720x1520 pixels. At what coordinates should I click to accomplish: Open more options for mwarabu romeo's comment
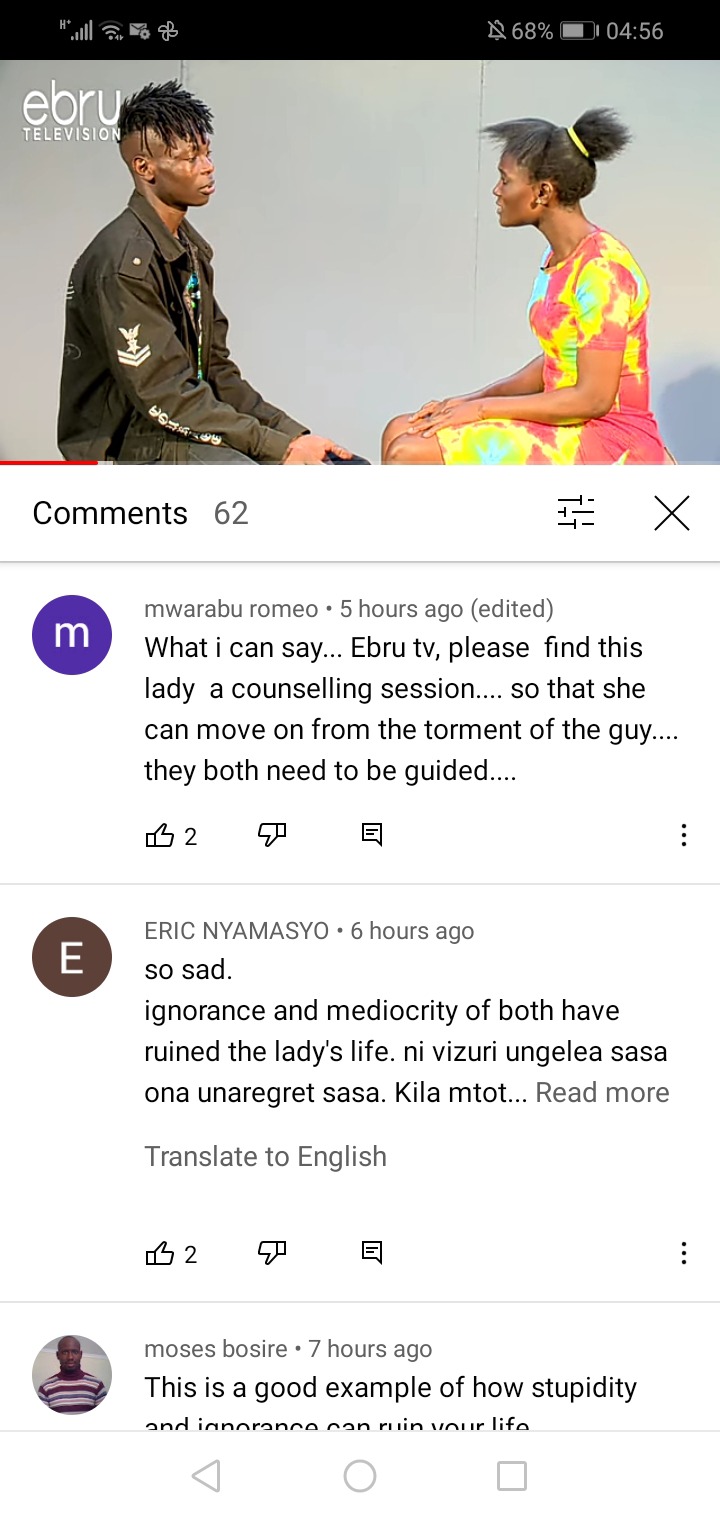[x=684, y=835]
